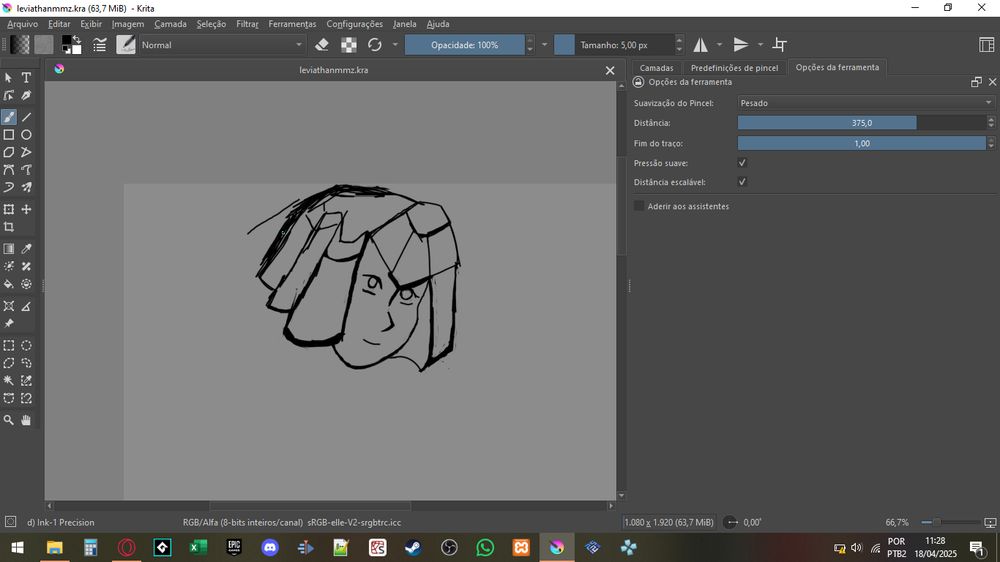Open the Normal blending mode dropdown
Image resolution: width=1000 pixels, height=562 pixels.
[x=221, y=45]
